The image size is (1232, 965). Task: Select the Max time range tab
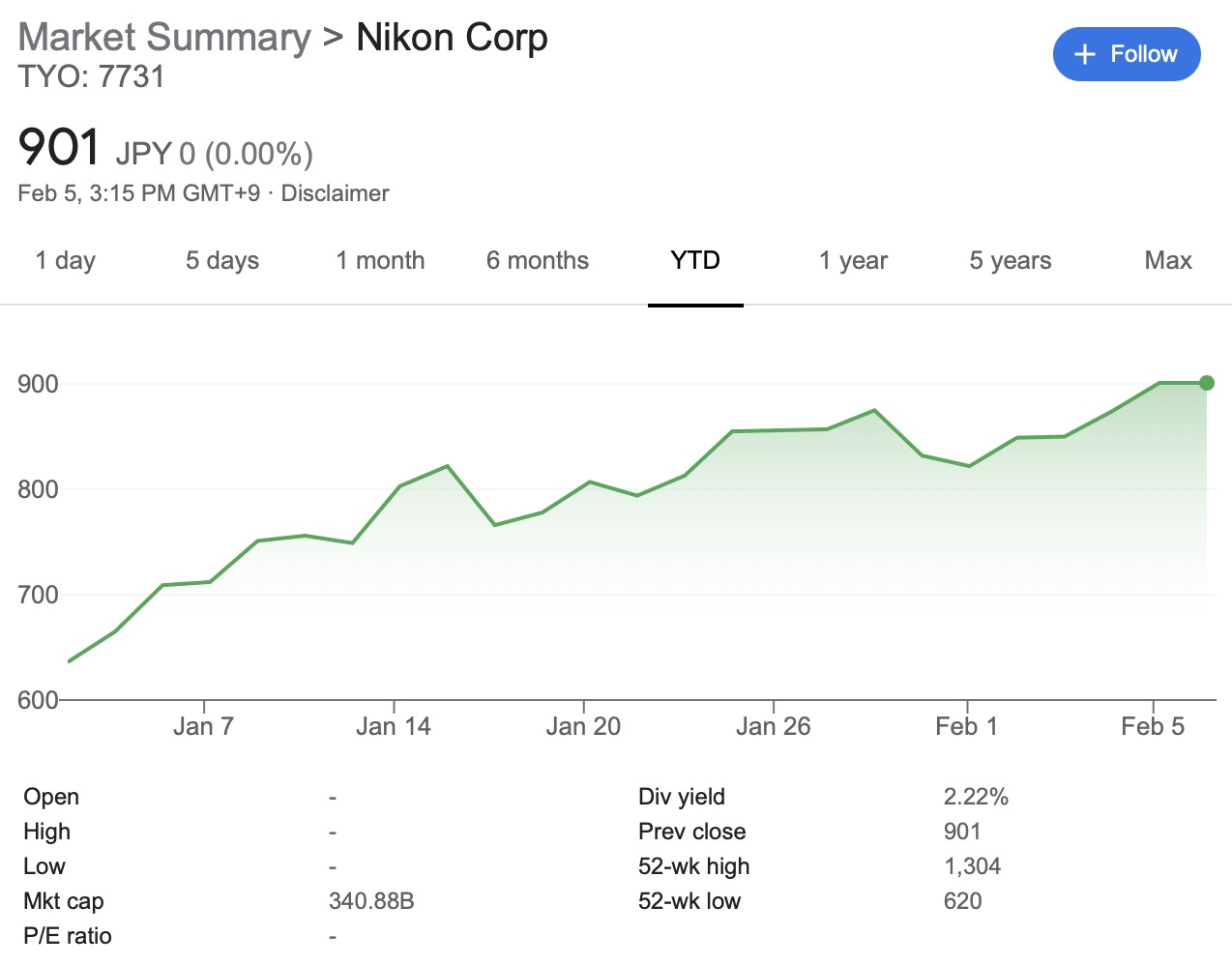click(x=1167, y=260)
